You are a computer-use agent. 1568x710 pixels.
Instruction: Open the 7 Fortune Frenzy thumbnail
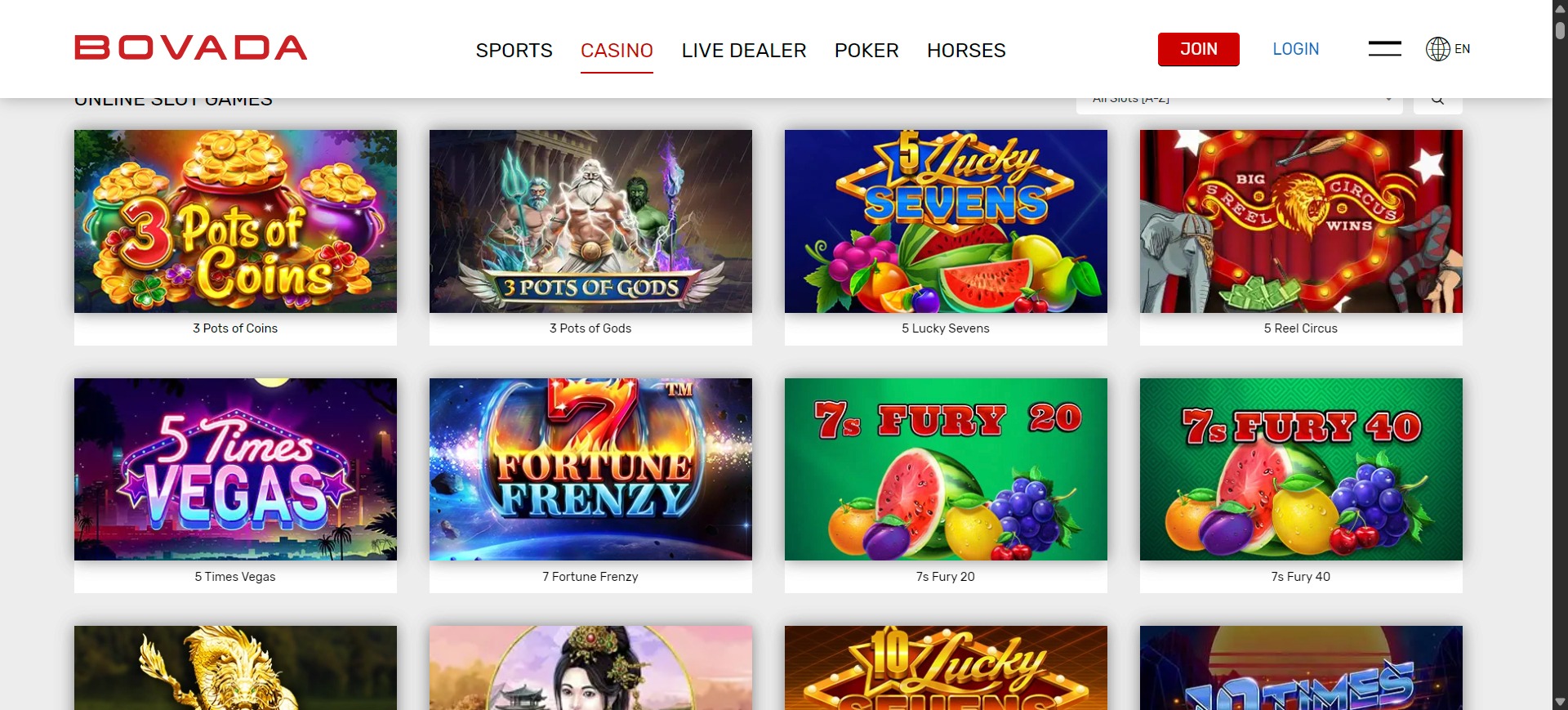590,469
